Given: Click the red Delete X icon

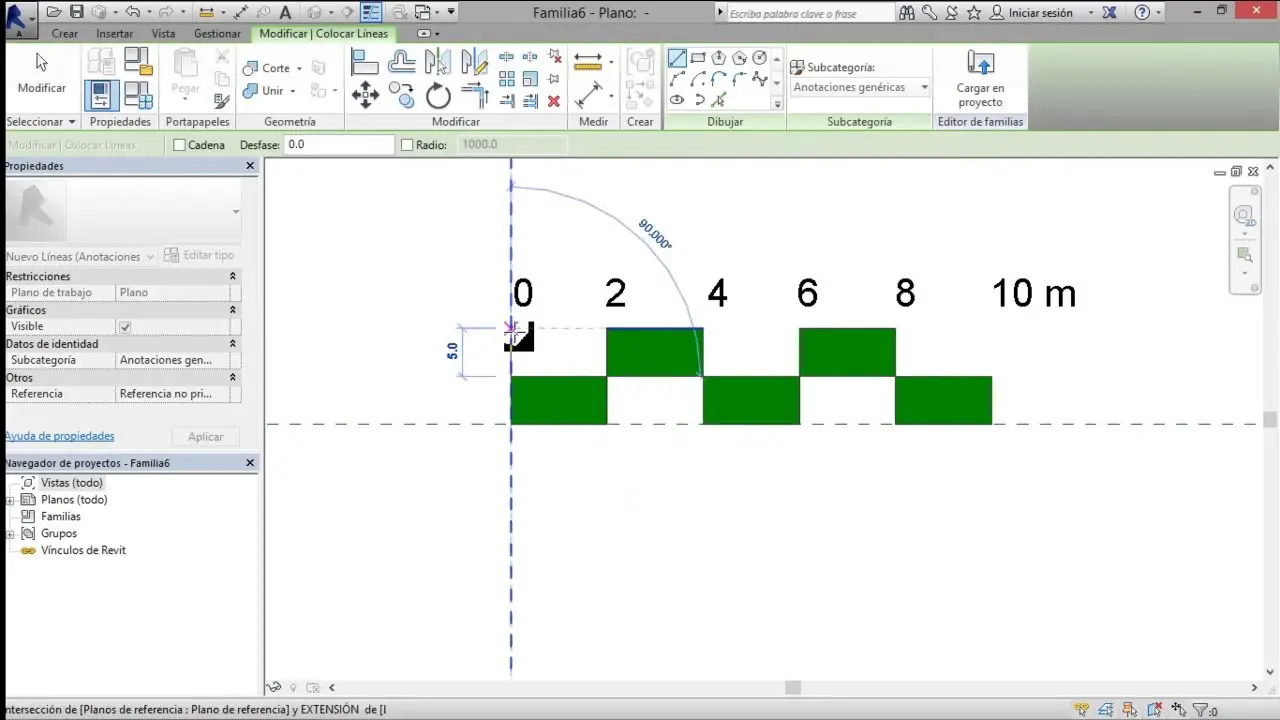Looking at the screenshot, I should [554, 100].
